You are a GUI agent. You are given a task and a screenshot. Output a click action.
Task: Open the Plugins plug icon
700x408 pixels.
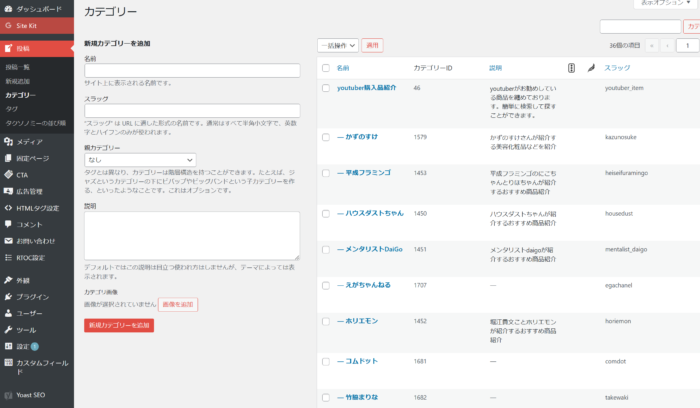8,296
